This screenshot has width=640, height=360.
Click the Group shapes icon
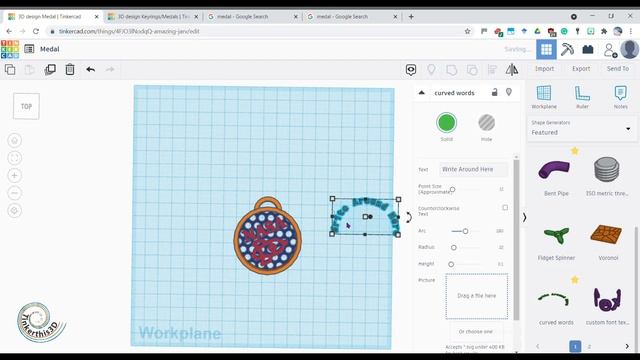point(451,70)
